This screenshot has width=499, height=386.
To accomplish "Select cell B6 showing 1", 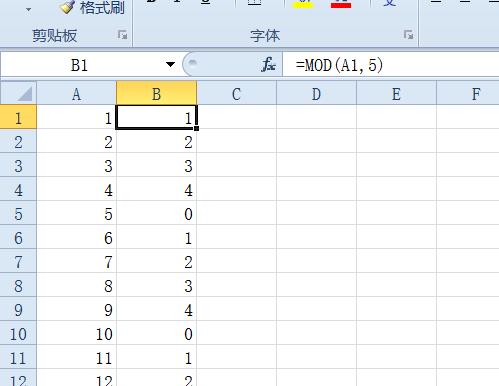I will (156, 237).
